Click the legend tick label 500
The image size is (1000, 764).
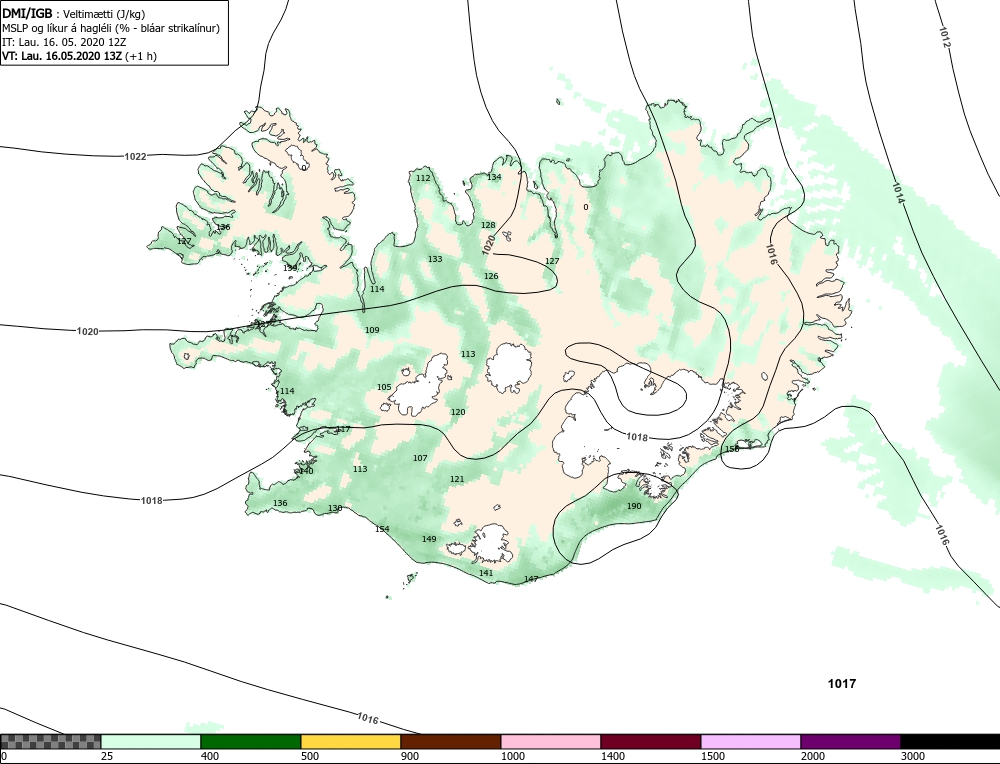coord(310,756)
